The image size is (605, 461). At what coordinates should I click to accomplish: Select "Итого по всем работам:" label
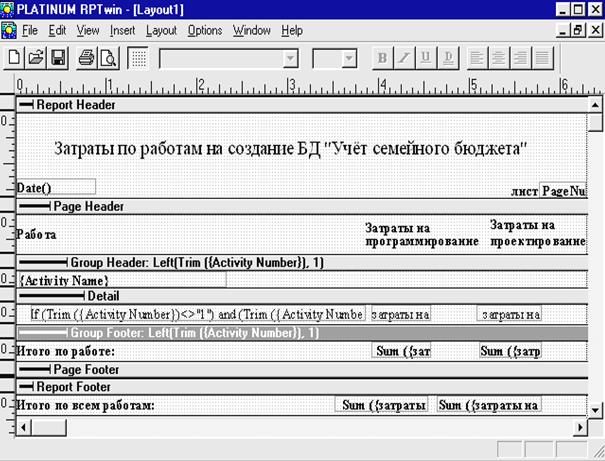pos(85,405)
